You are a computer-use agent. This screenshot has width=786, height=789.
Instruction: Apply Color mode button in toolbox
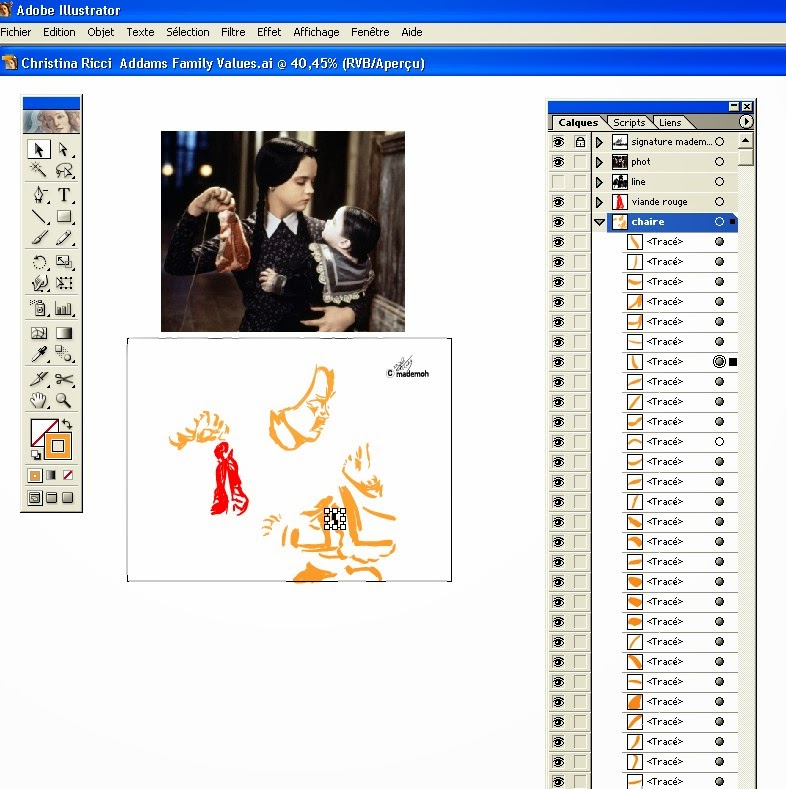click(x=35, y=475)
